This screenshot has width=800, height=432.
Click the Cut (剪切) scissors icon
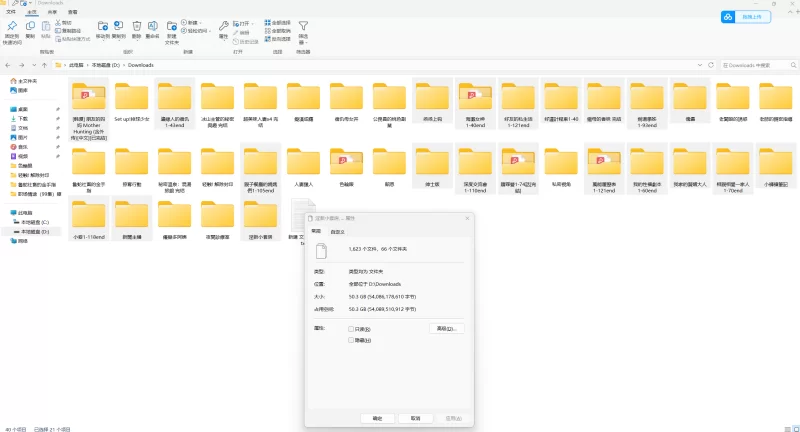[58, 22]
